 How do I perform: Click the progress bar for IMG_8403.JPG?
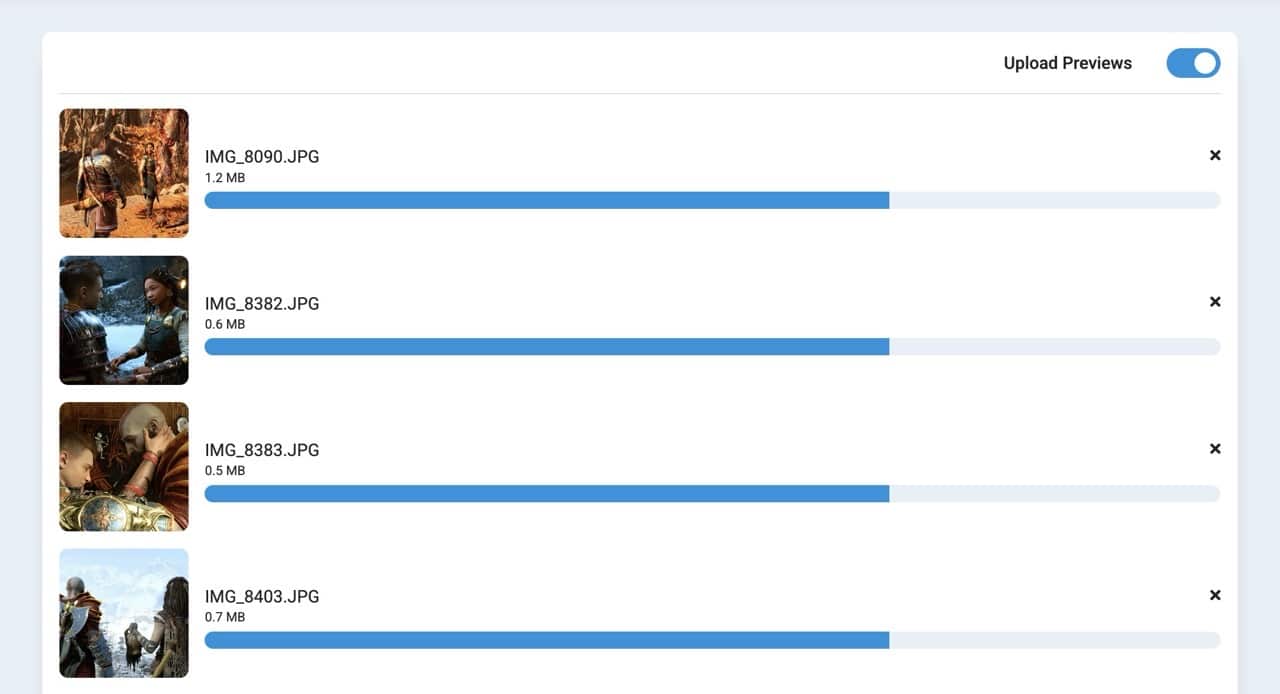pos(712,640)
